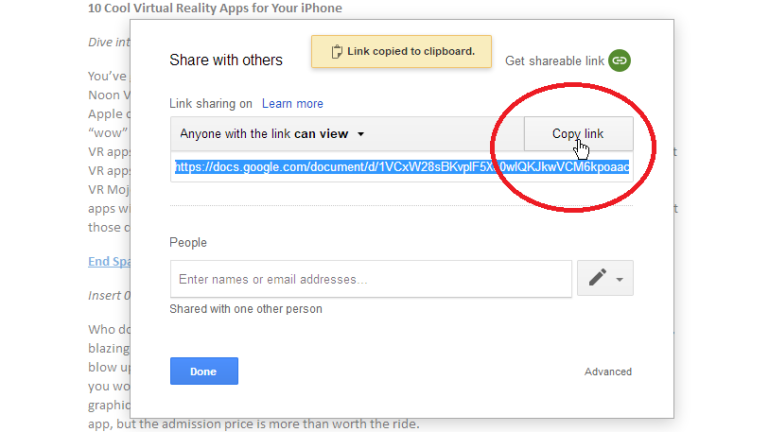The image size is (769, 432).
Task: Open the 'Anyone with the link can view' dropdown
Action: pos(272,134)
